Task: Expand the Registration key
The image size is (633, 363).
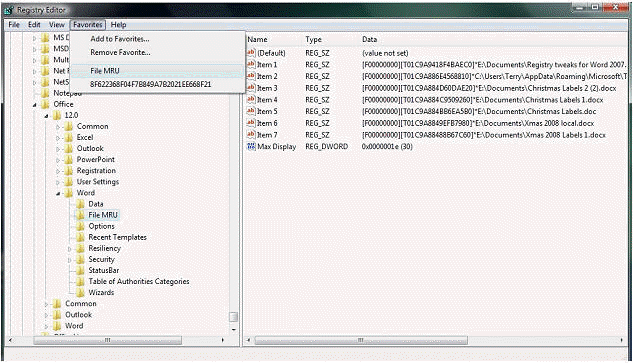Action: pos(58,171)
